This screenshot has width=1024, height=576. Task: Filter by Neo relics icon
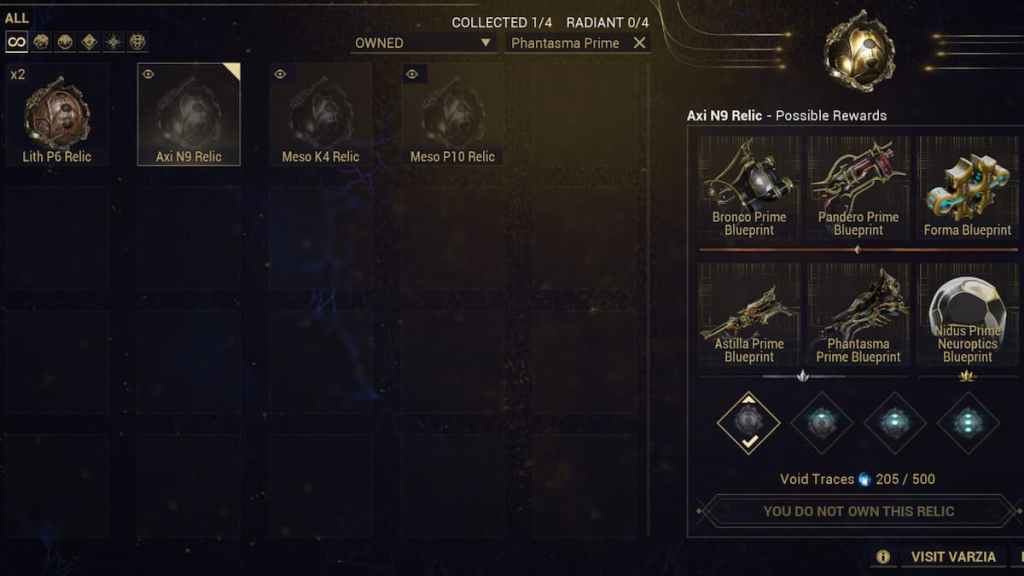(x=89, y=42)
